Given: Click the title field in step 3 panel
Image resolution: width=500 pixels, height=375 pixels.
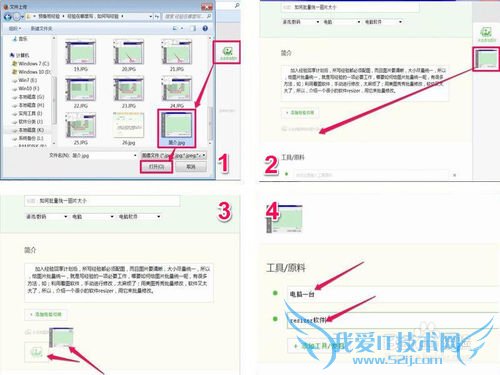Looking at the screenshot, I should [x=102, y=201].
